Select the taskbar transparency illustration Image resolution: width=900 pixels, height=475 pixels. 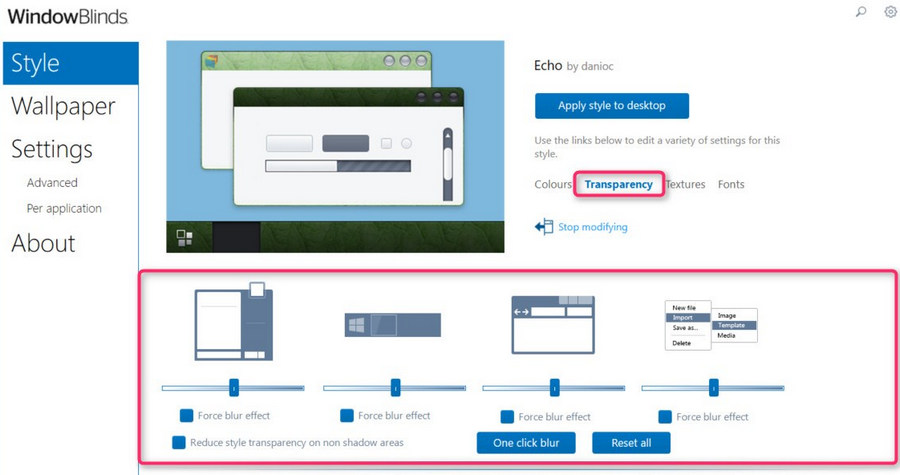click(x=393, y=325)
